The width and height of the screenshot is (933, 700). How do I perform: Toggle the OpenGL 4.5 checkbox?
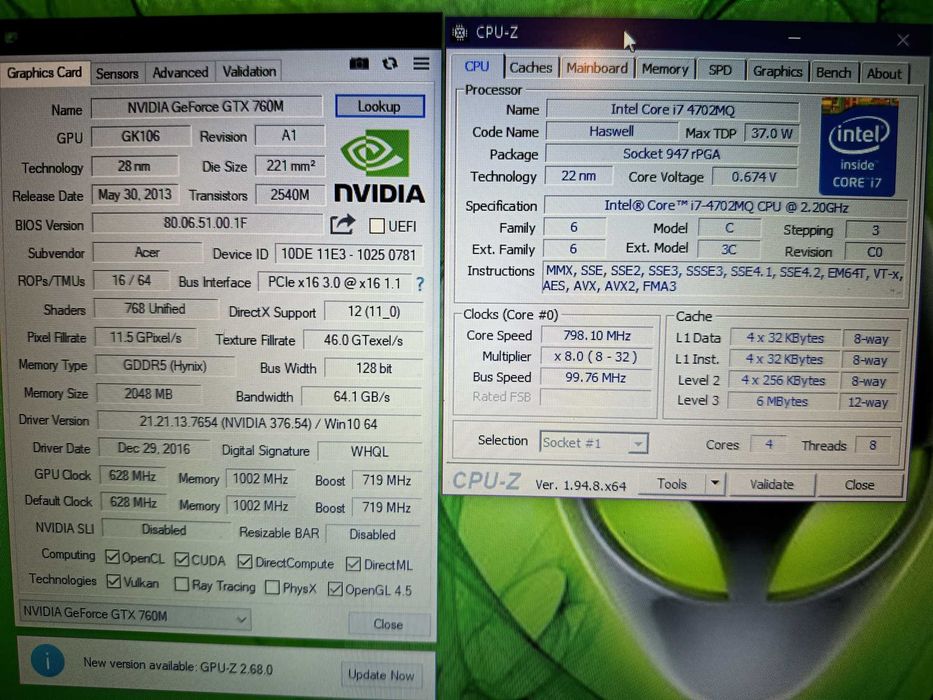coord(335,589)
